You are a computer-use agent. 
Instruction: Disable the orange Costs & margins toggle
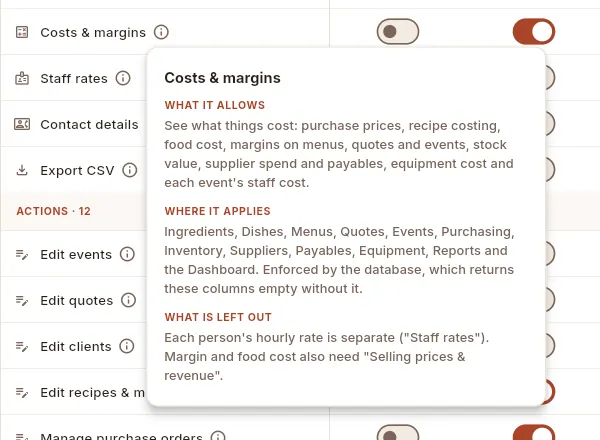pos(534,31)
